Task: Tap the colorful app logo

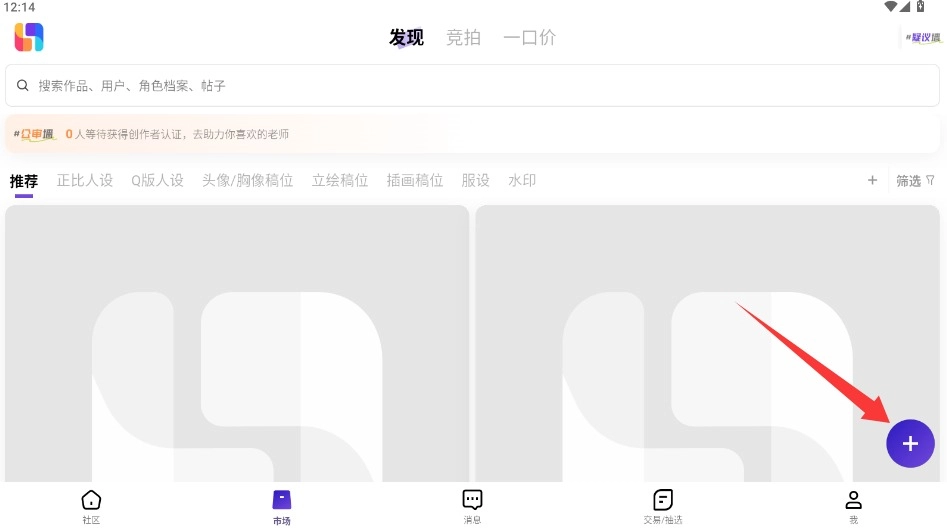Action: 29,38
